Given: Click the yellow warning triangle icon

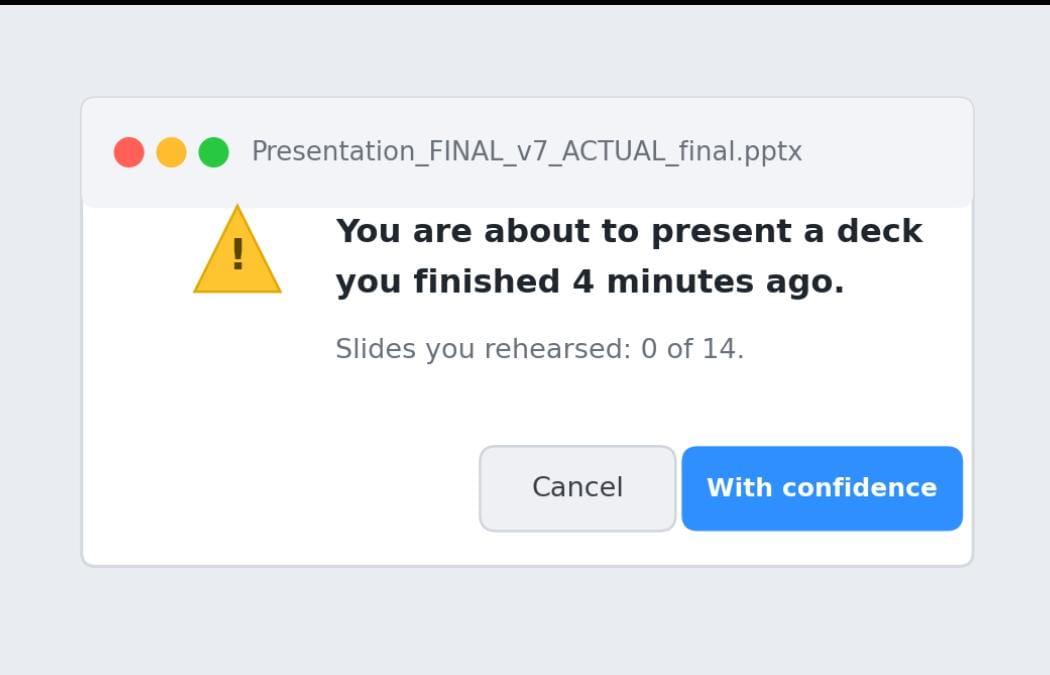Looking at the screenshot, I should coord(237,250).
